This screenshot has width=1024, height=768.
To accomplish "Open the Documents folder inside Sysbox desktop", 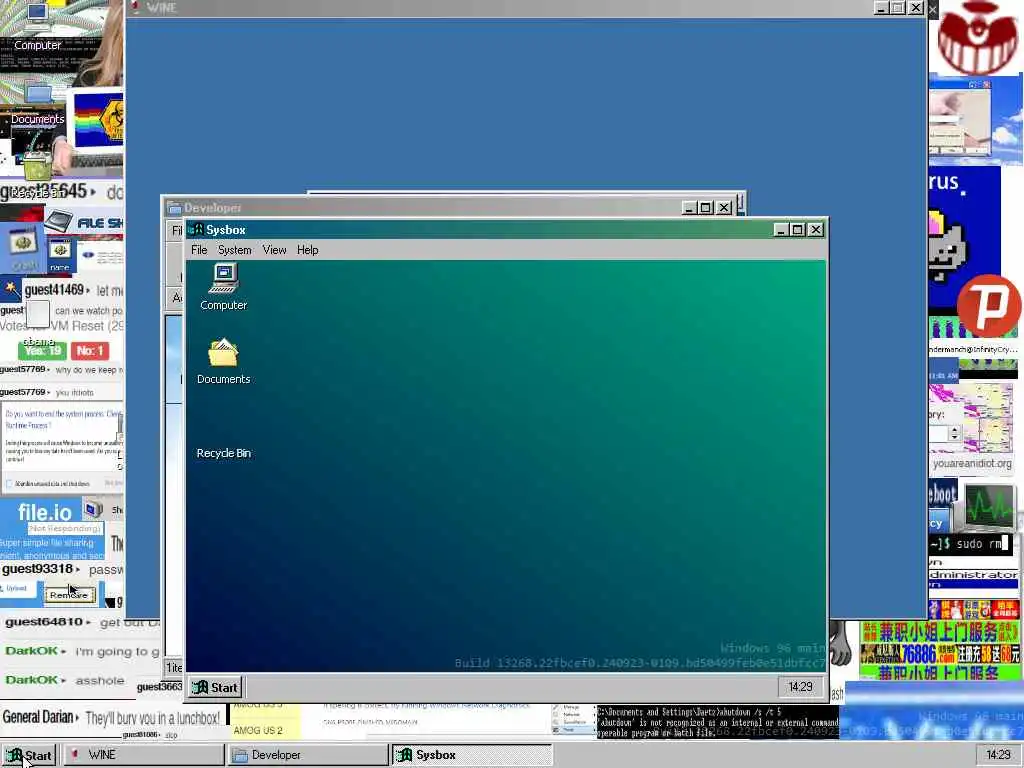I will (223, 361).
